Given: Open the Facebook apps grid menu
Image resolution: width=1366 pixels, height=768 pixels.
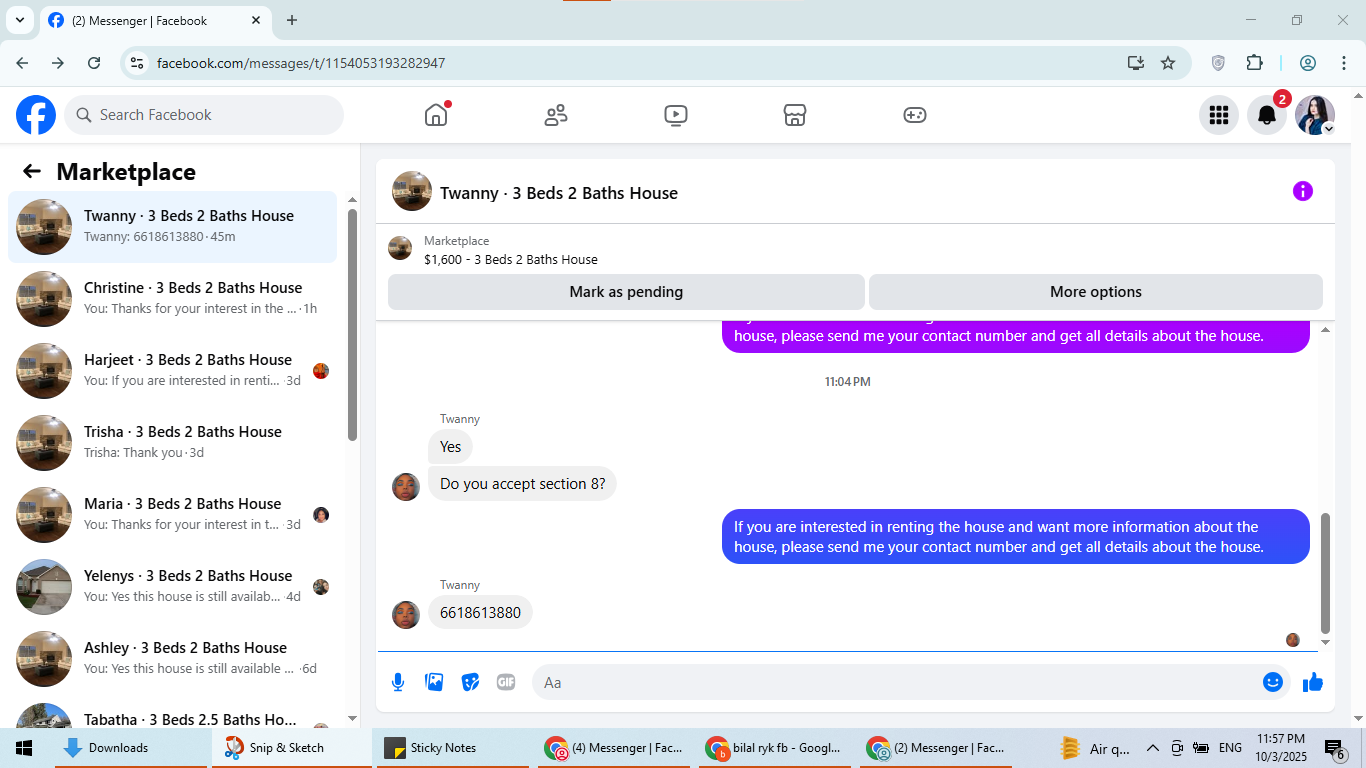Looking at the screenshot, I should pos(1219,115).
